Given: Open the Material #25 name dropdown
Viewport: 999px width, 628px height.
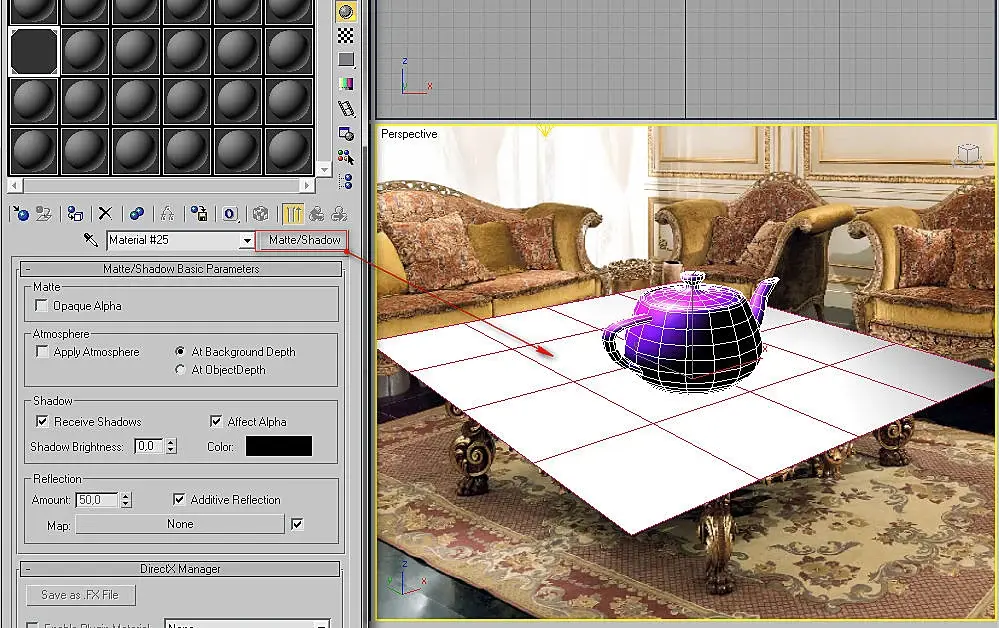Looking at the screenshot, I should [247, 240].
